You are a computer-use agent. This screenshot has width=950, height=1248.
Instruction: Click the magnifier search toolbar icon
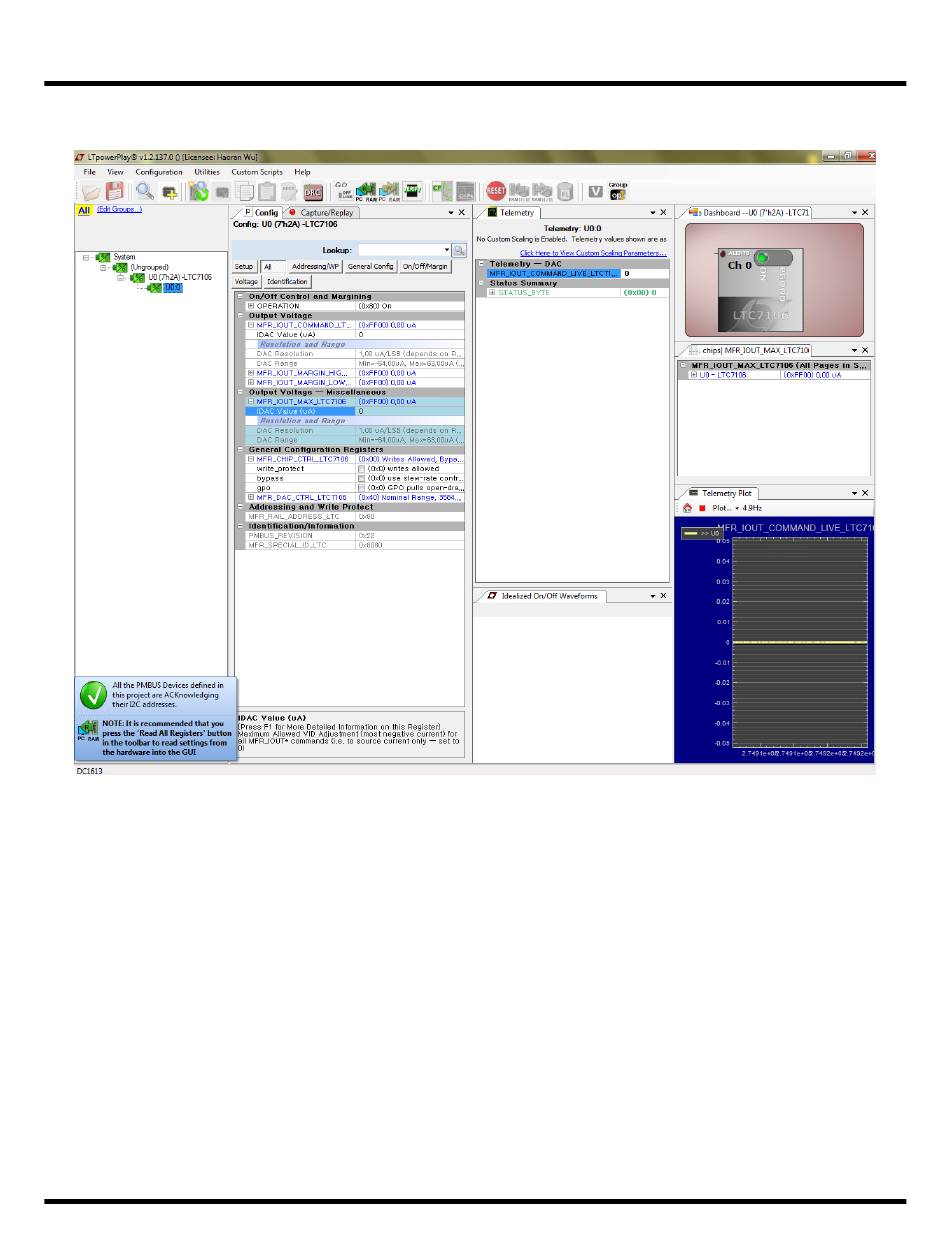point(144,191)
